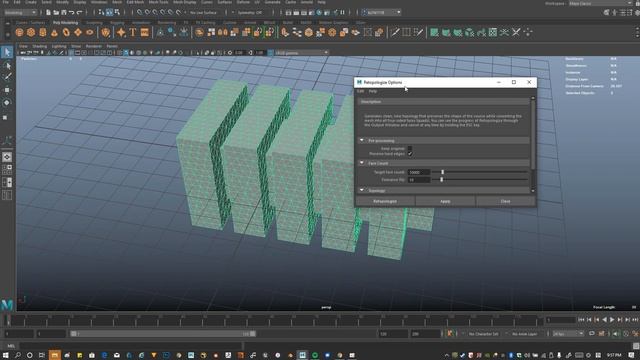Click the Target face count slider handle

click(x=442, y=172)
